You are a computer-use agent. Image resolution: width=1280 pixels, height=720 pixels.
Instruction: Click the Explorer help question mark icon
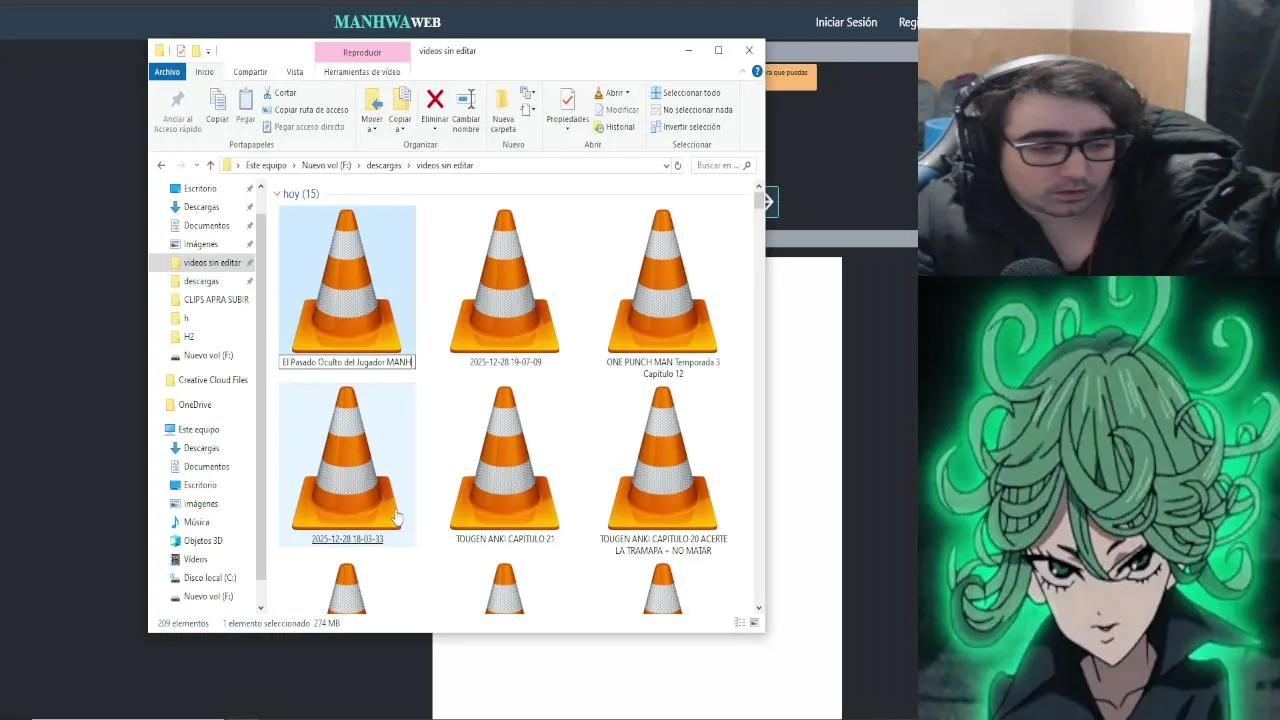coord(757,72)
